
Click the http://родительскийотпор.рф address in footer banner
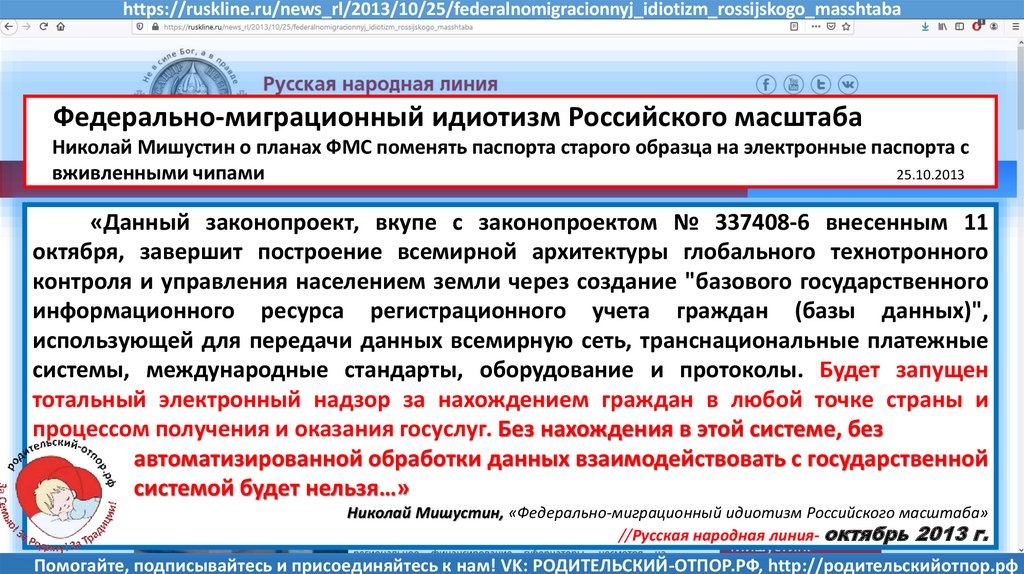(892, 566)
